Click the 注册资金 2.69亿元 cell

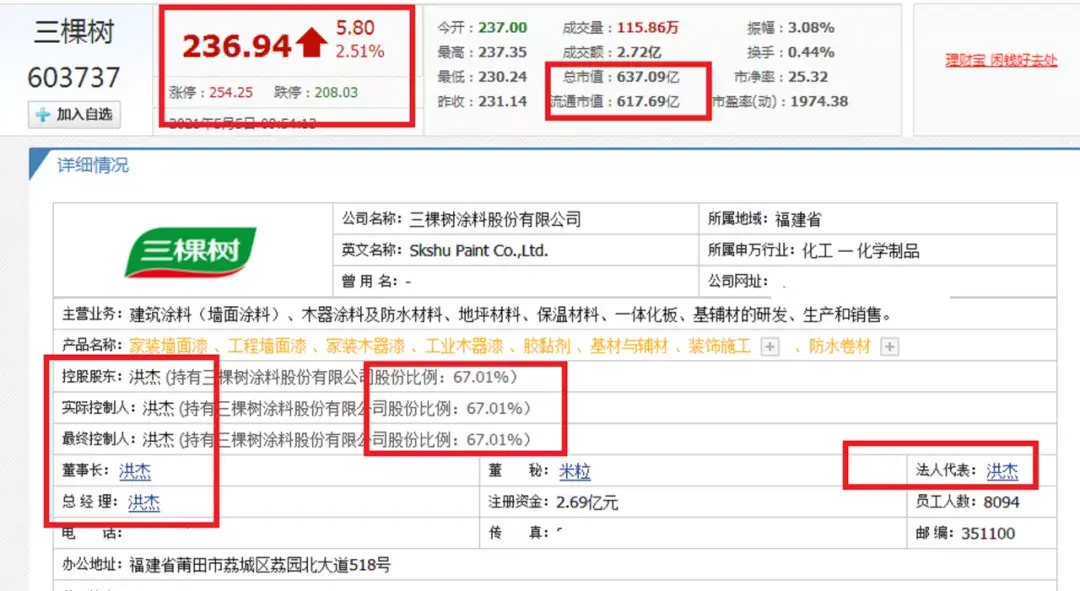click(x=693, y=502)
